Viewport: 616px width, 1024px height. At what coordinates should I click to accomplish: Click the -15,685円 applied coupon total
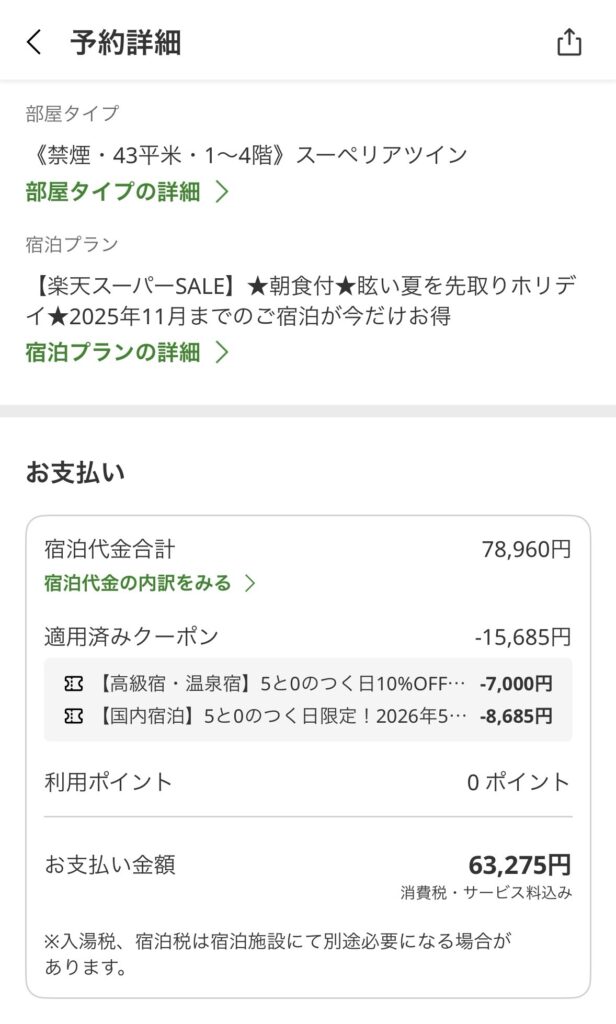click(x=523, y=637)
